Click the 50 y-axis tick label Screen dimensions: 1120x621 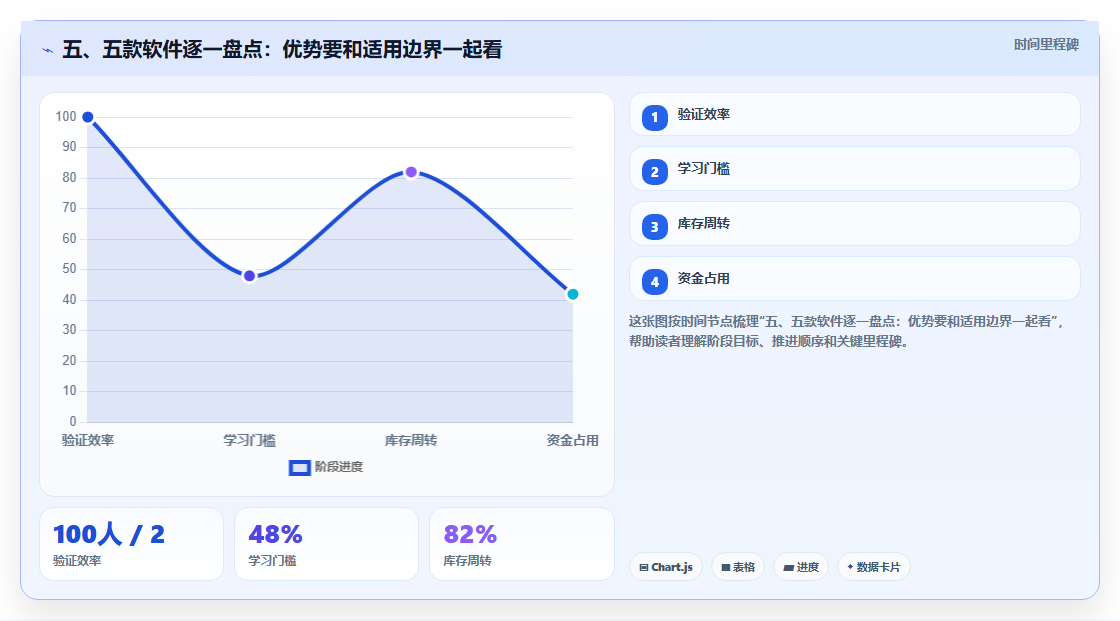tap(69, 269)
